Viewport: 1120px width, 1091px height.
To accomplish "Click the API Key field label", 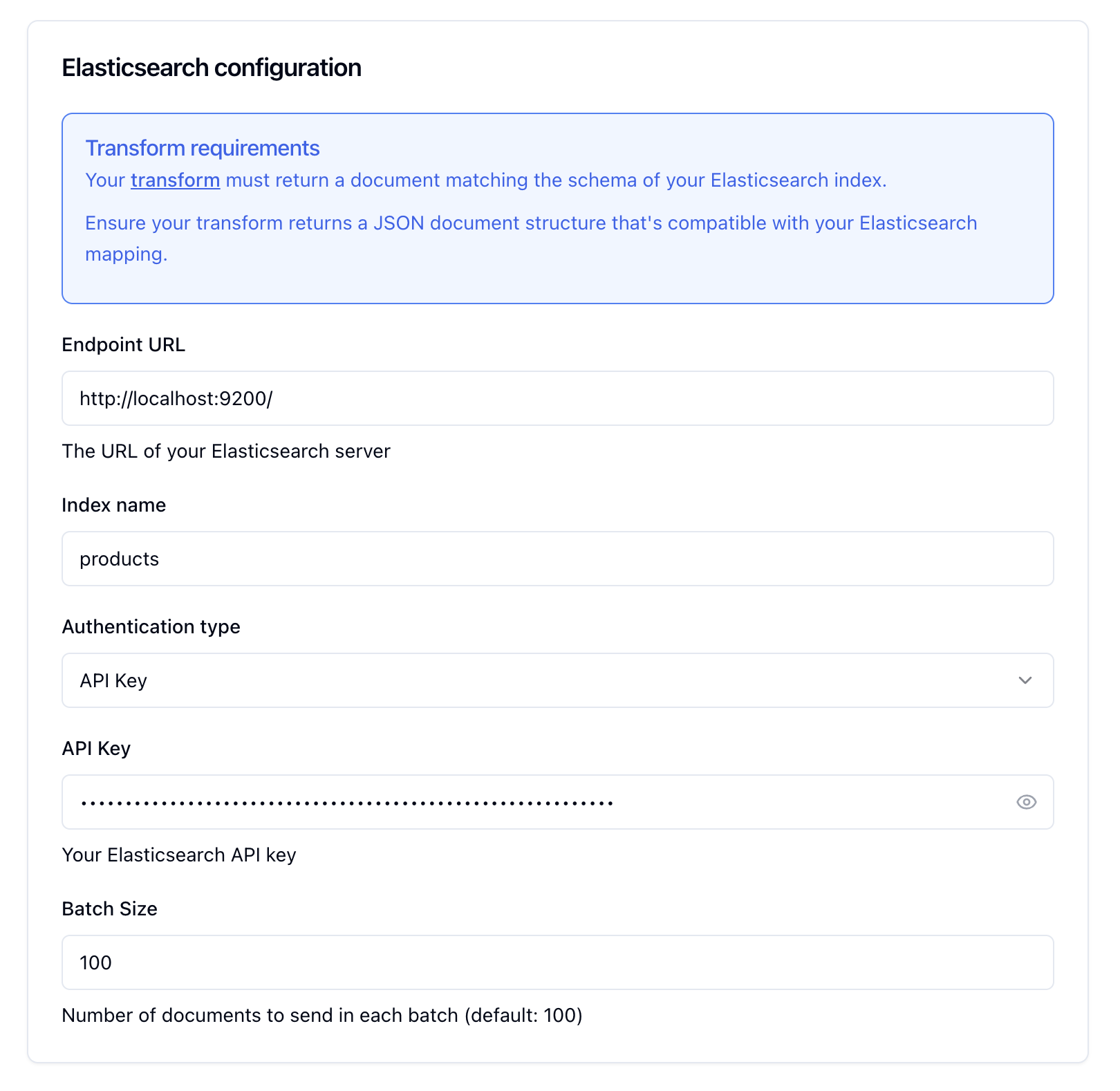I will click(96, 748).
